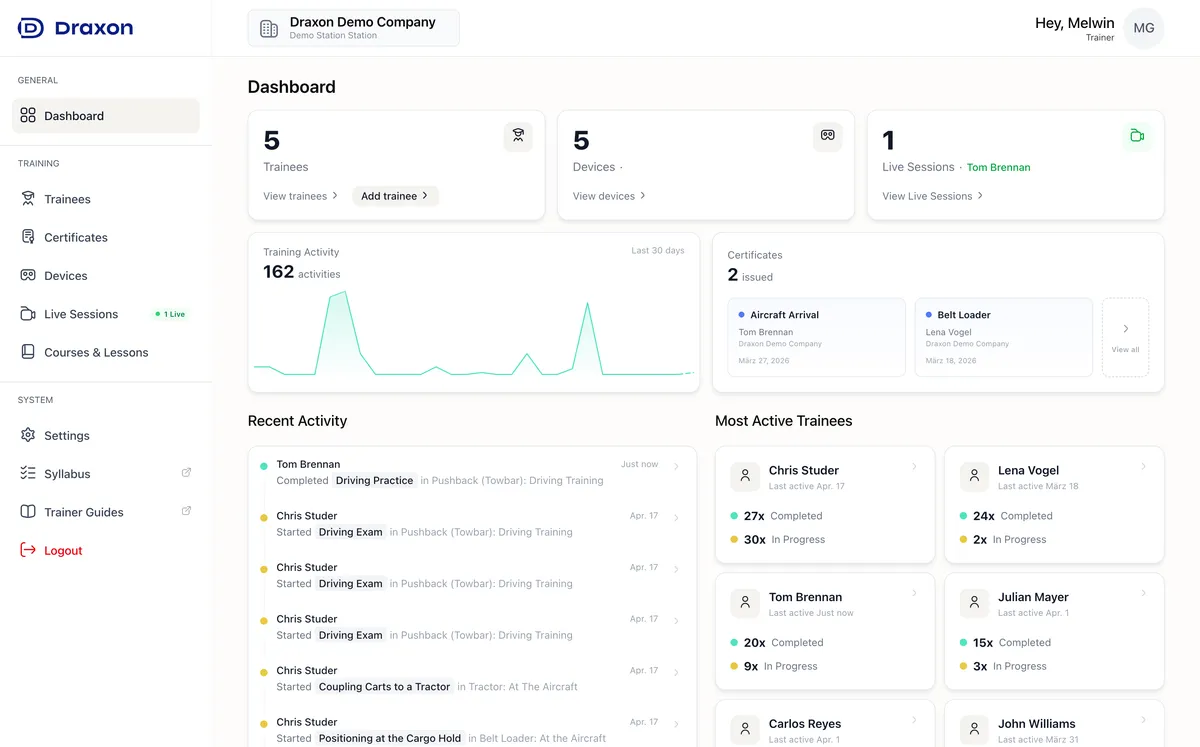
Task: Open John Williams trainee card chevron
Action: coord(1144,720)
